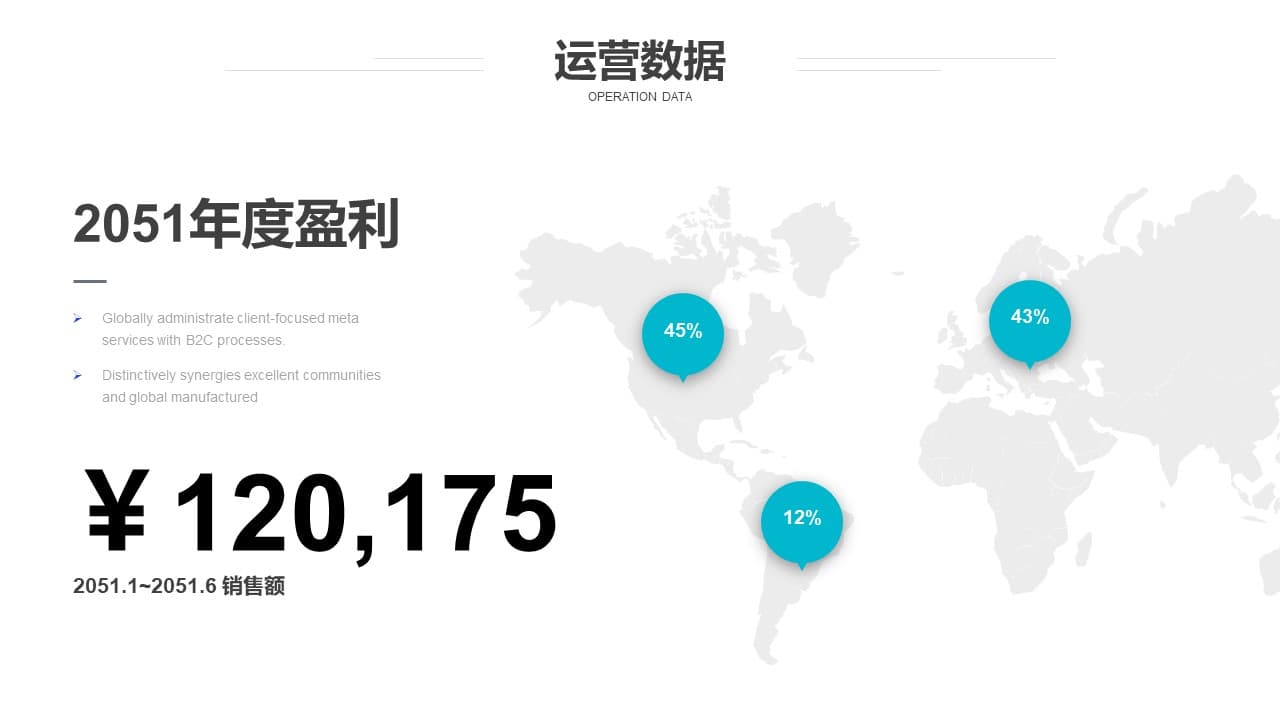Screen dimensions: 1280x720
Task: Select the 12% map marker bubble
Action: click(x=802, y=524)
